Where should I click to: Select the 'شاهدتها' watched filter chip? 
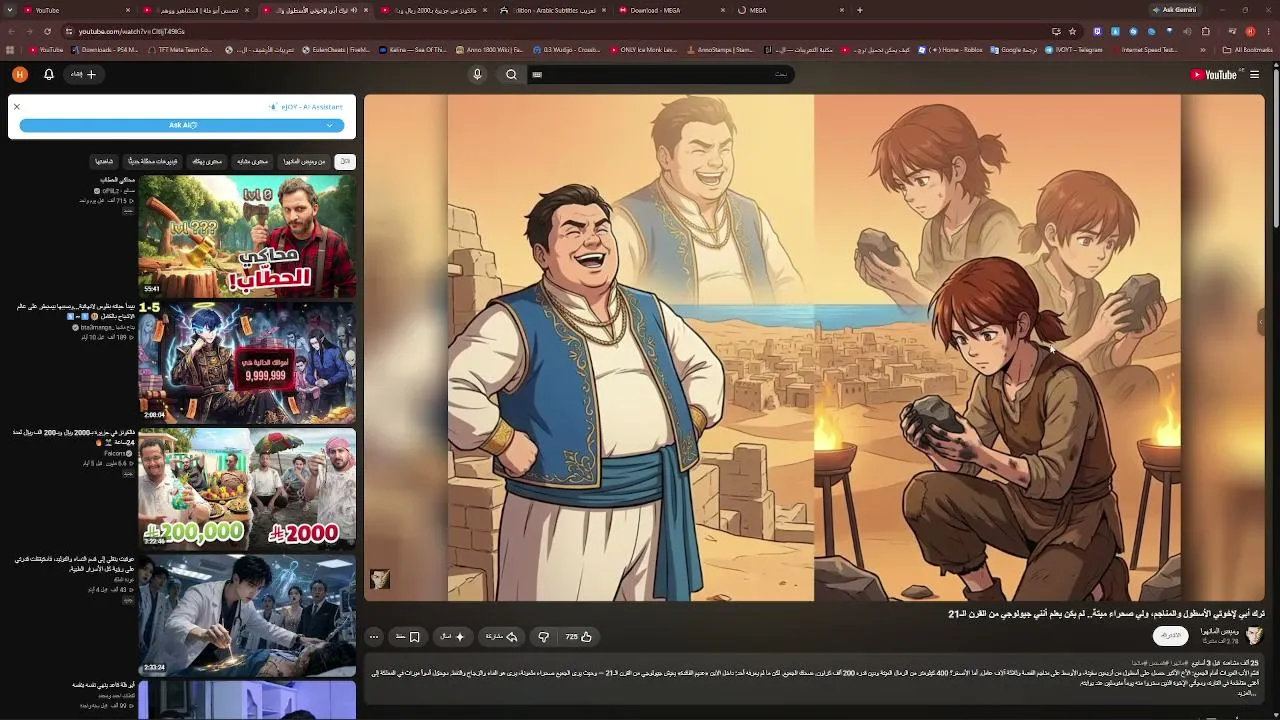coord(104,161)
